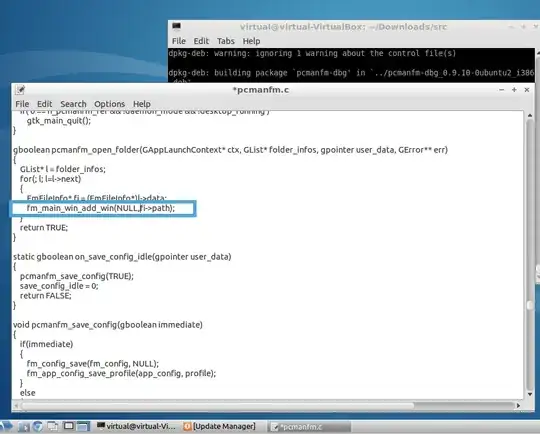Click the 'fm_config_save(fm_config, NULL);' line
Screen dimensions: 540x434
click(x=93, y=364)
